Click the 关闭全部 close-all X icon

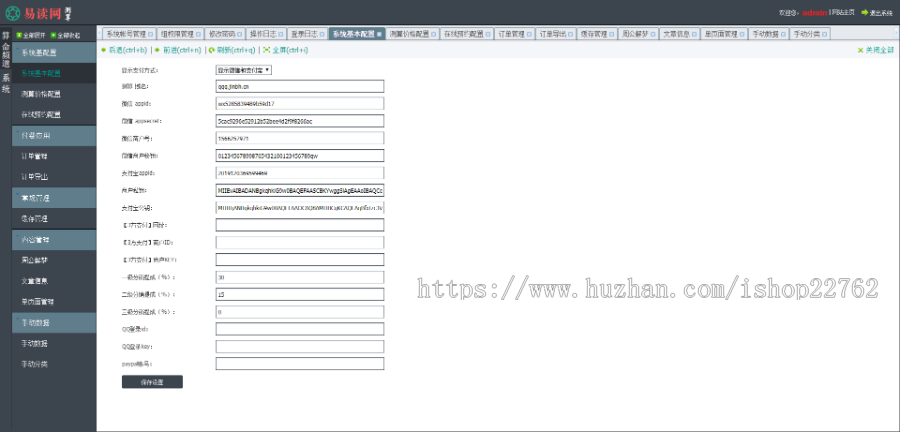[x=859, y=49]
